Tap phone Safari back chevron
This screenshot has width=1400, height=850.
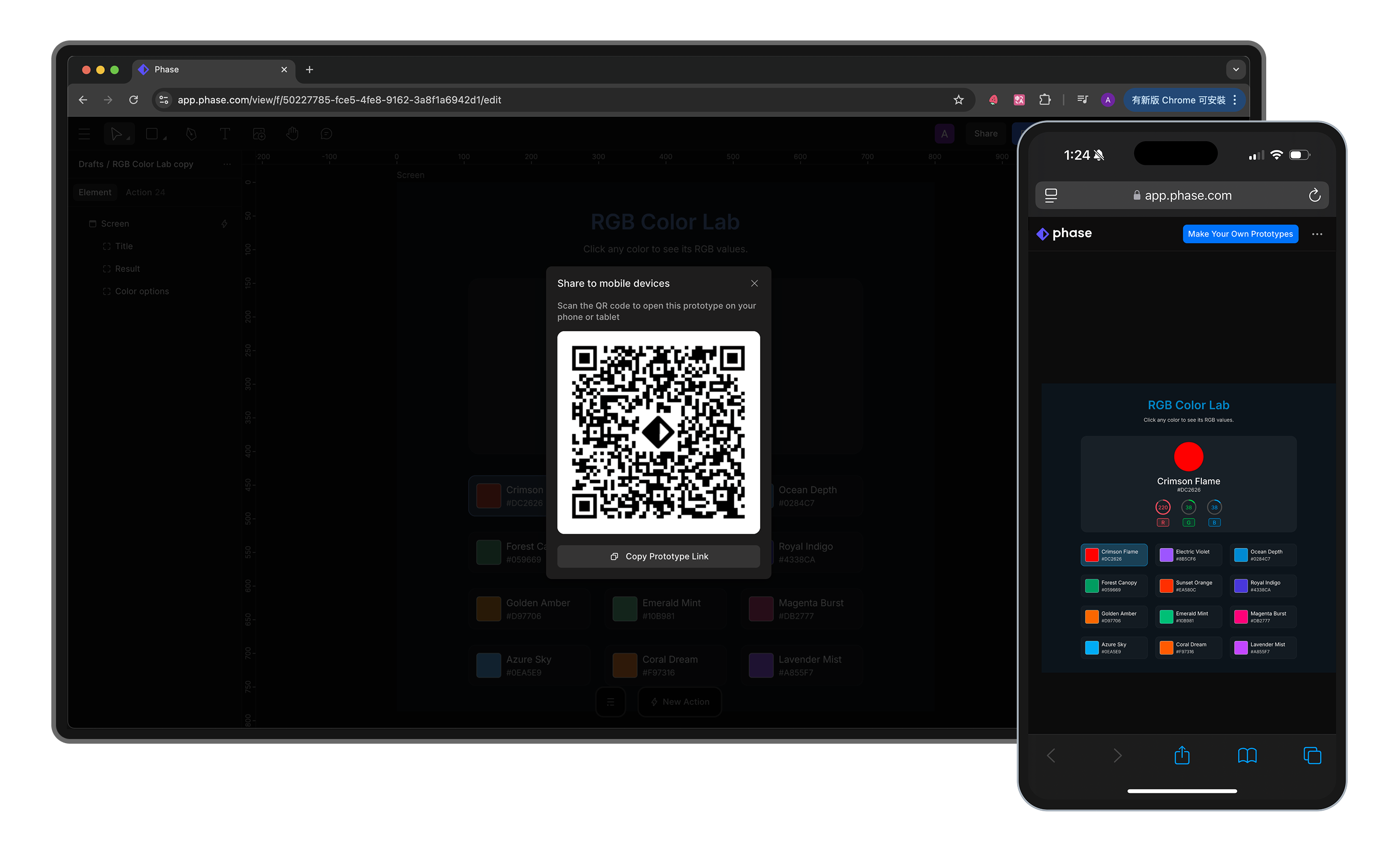click(x=1051, y=756)
